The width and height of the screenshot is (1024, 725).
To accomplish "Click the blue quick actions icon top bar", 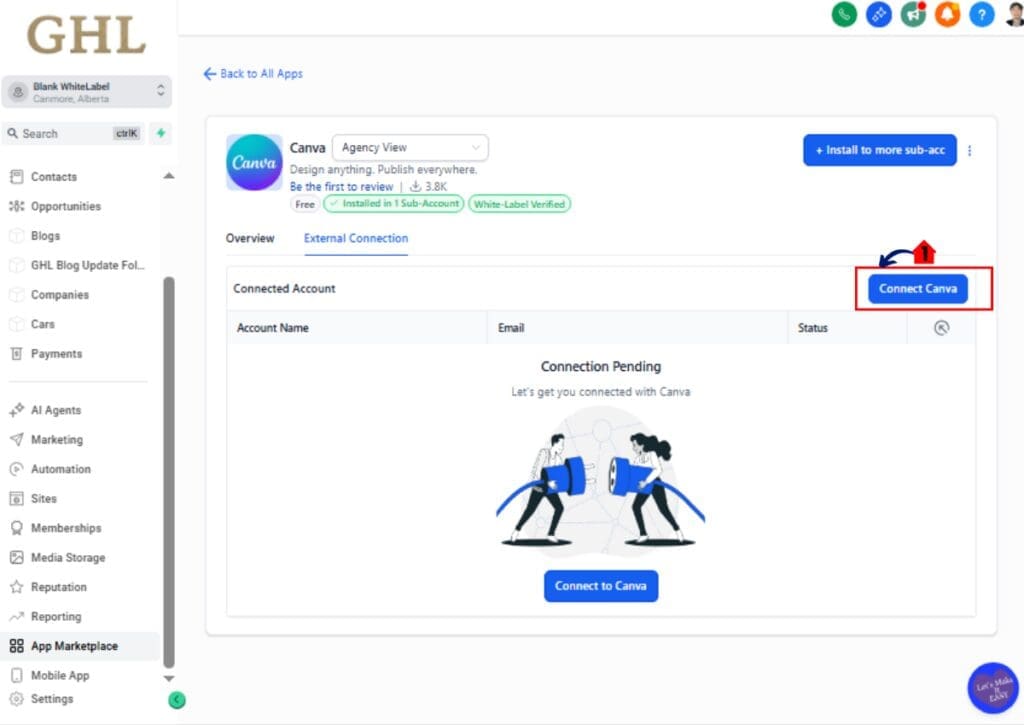I will [x=878, y=15].
